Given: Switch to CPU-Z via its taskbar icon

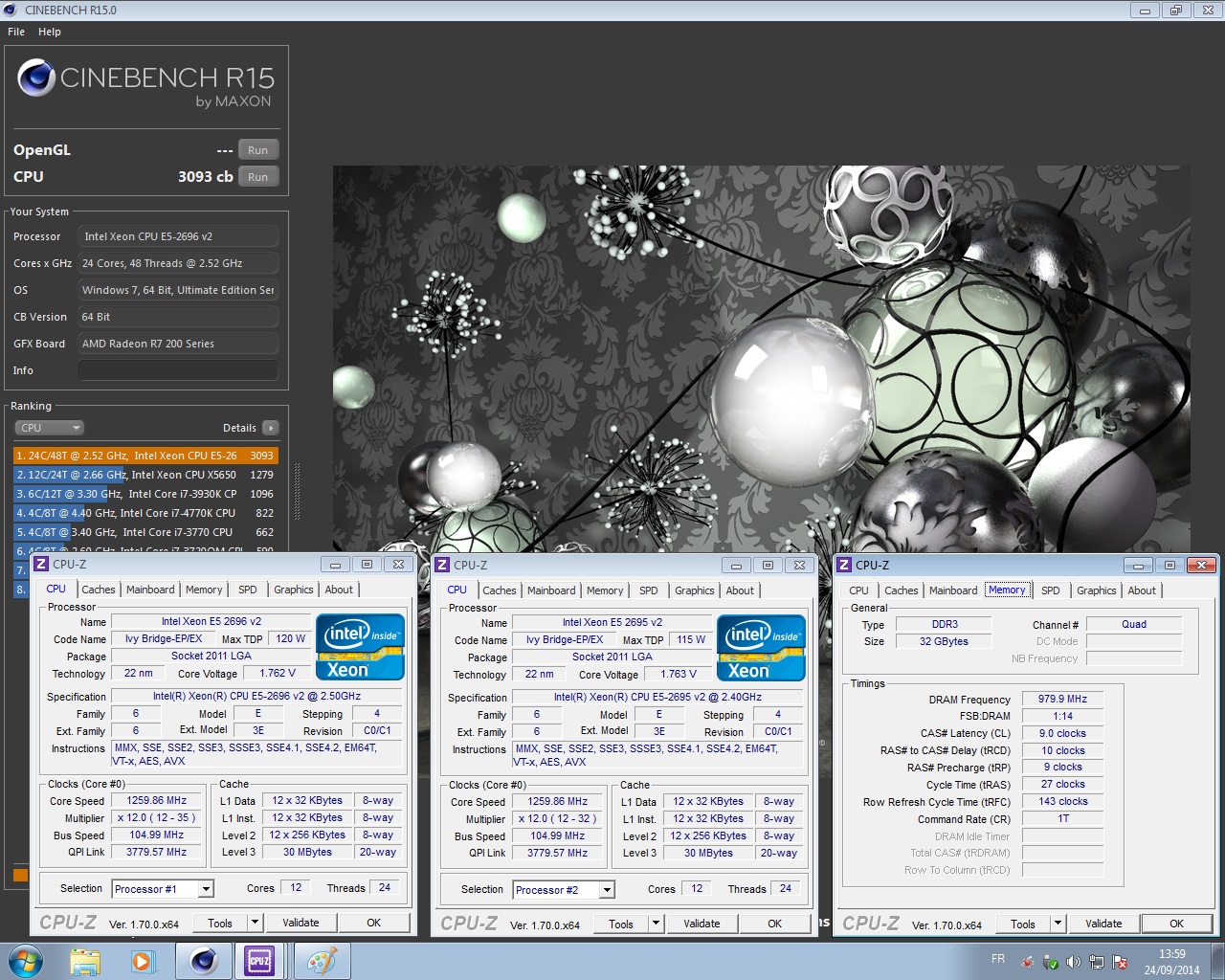Looking at the screenshot, I should point(259,961).
